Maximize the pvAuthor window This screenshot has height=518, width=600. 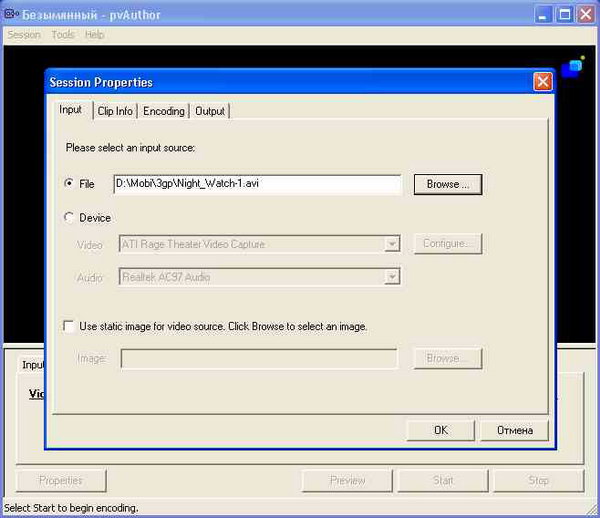coord(565,15)
